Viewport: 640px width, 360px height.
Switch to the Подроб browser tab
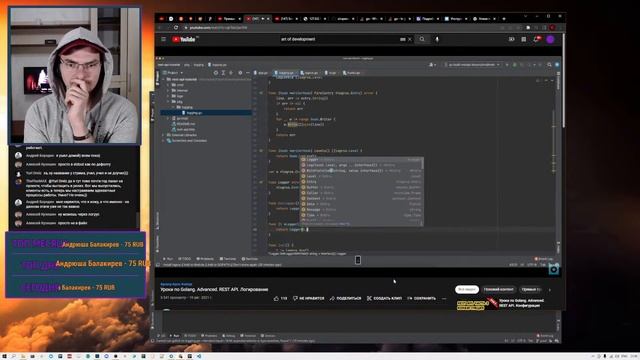[x=428, y=19]
